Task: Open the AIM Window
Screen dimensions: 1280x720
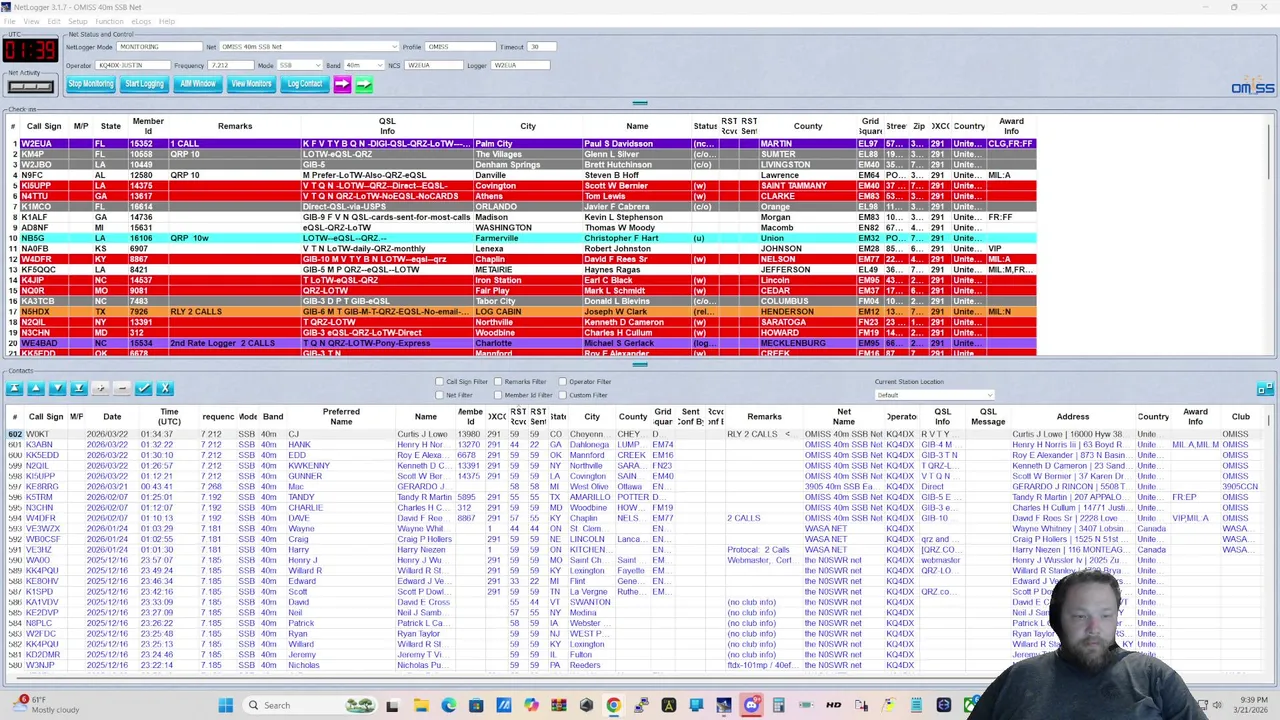Action: (x=198, y=84)
